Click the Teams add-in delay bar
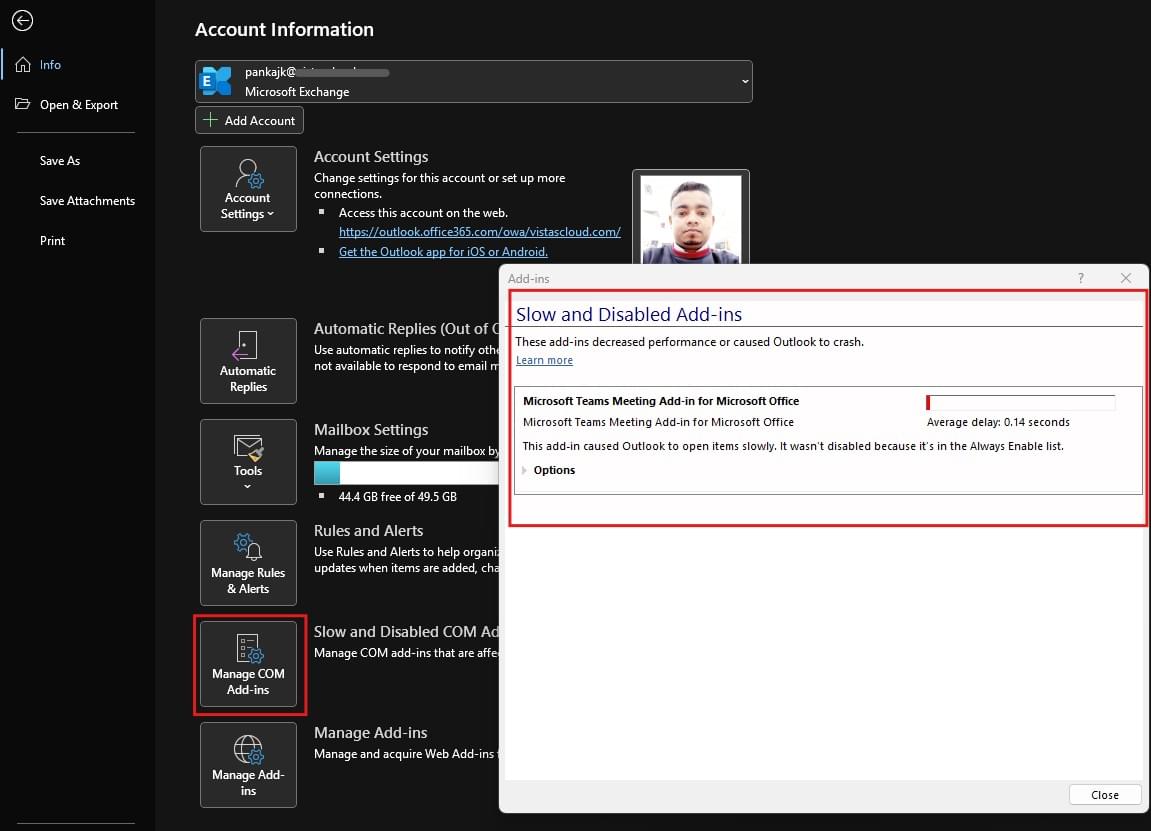The height and width of the screenshot is (831, 1151). 1020,402
